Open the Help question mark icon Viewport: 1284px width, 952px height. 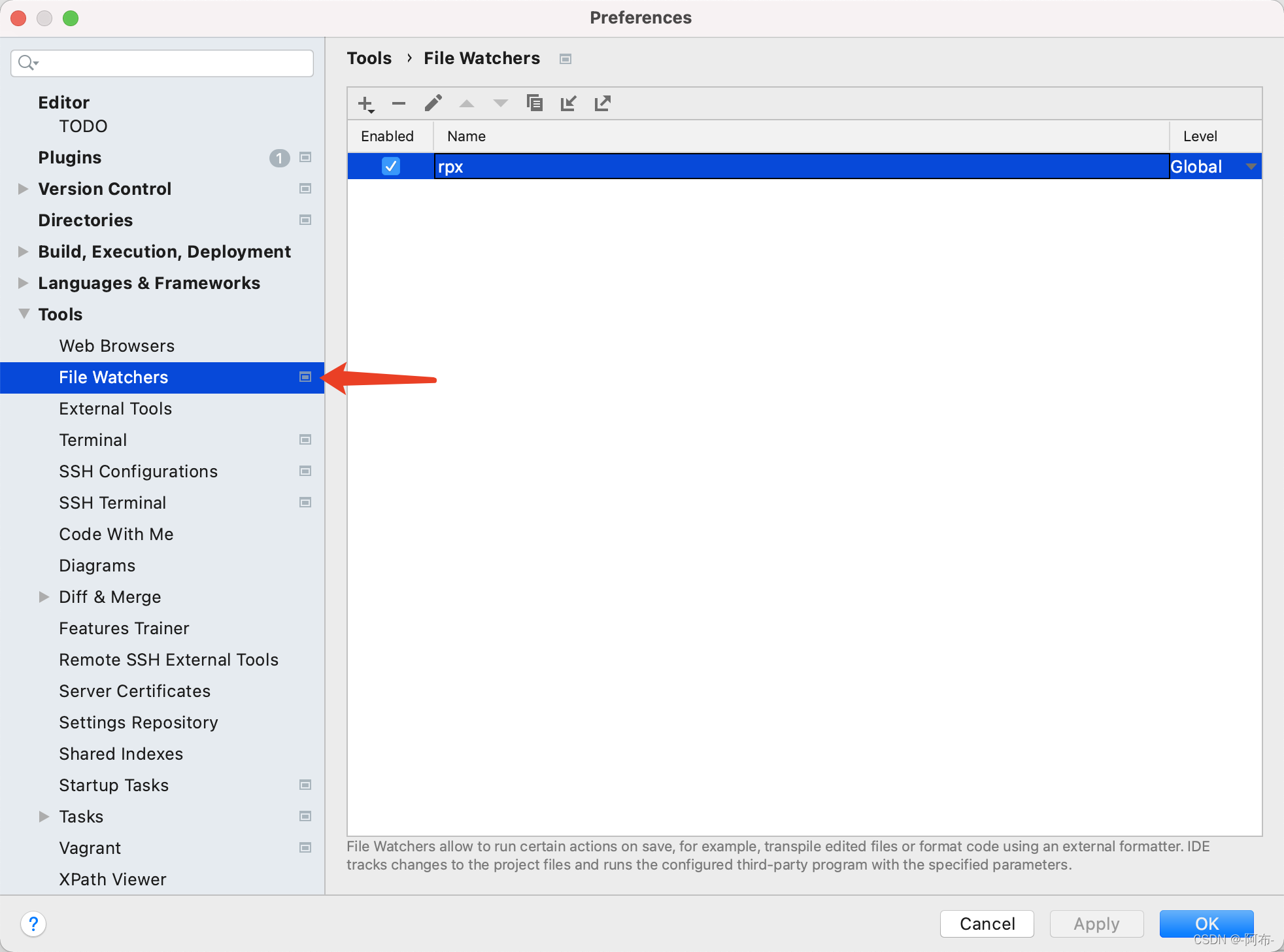click(x=34, y=924)
